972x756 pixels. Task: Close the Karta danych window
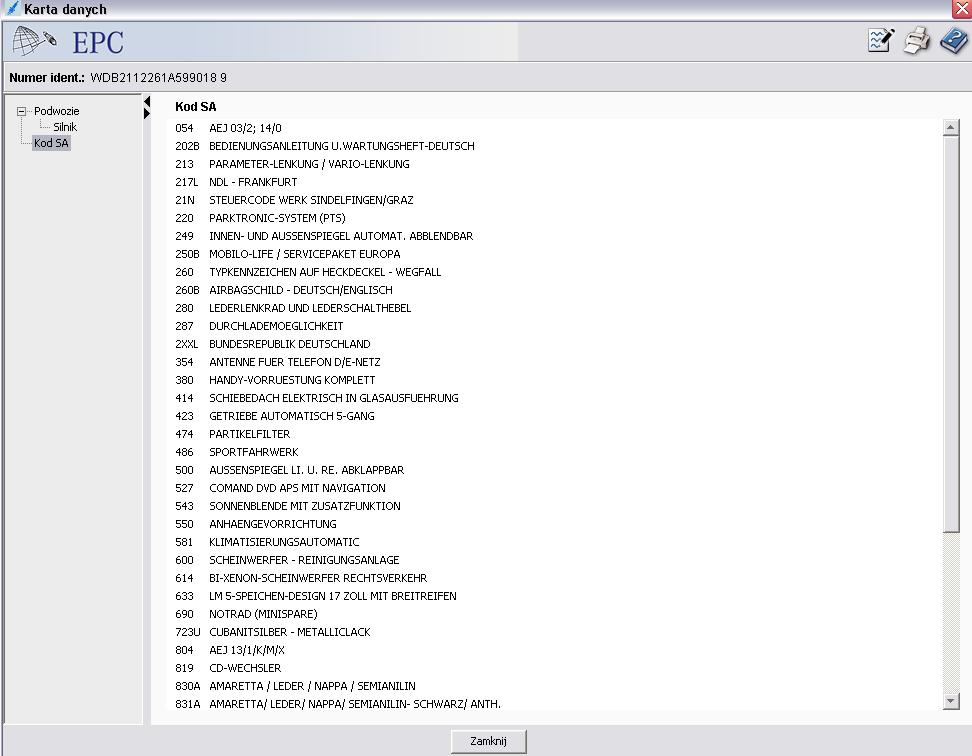[x=962, y=9]
